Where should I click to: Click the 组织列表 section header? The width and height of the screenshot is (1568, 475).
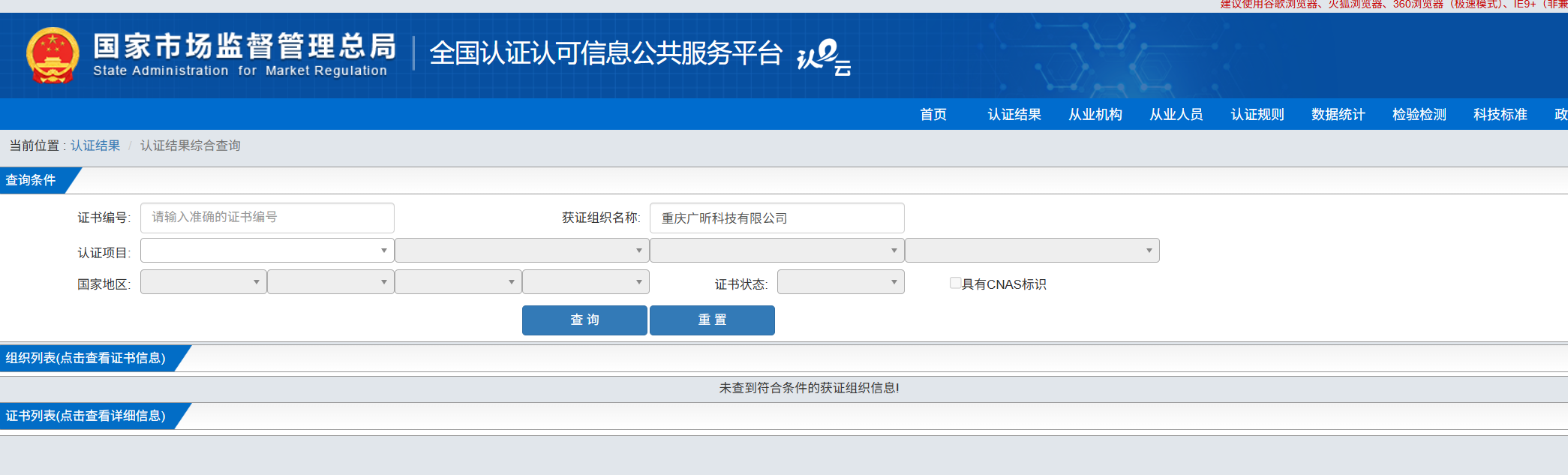tap(86, 358)
